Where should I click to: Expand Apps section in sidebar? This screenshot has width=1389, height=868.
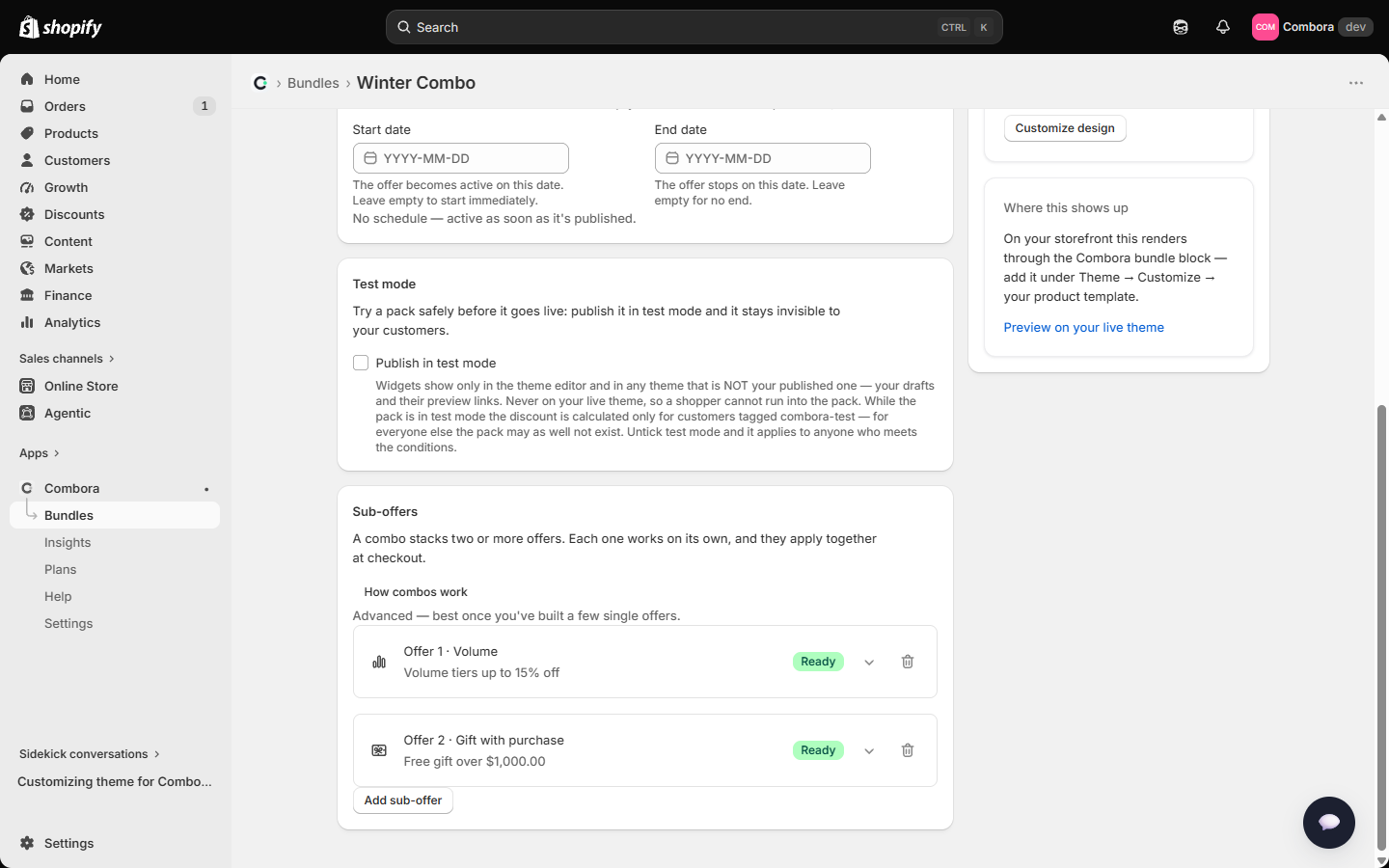pos(40,453)
